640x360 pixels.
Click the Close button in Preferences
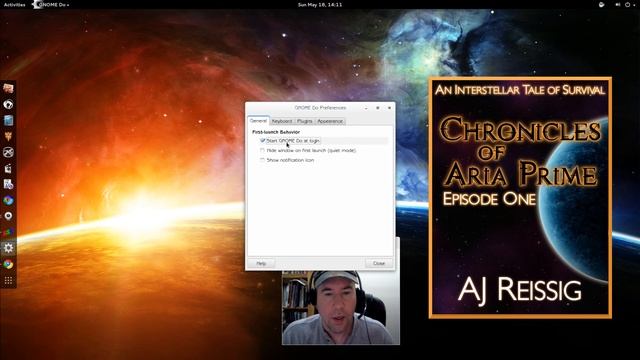[379, 263]
